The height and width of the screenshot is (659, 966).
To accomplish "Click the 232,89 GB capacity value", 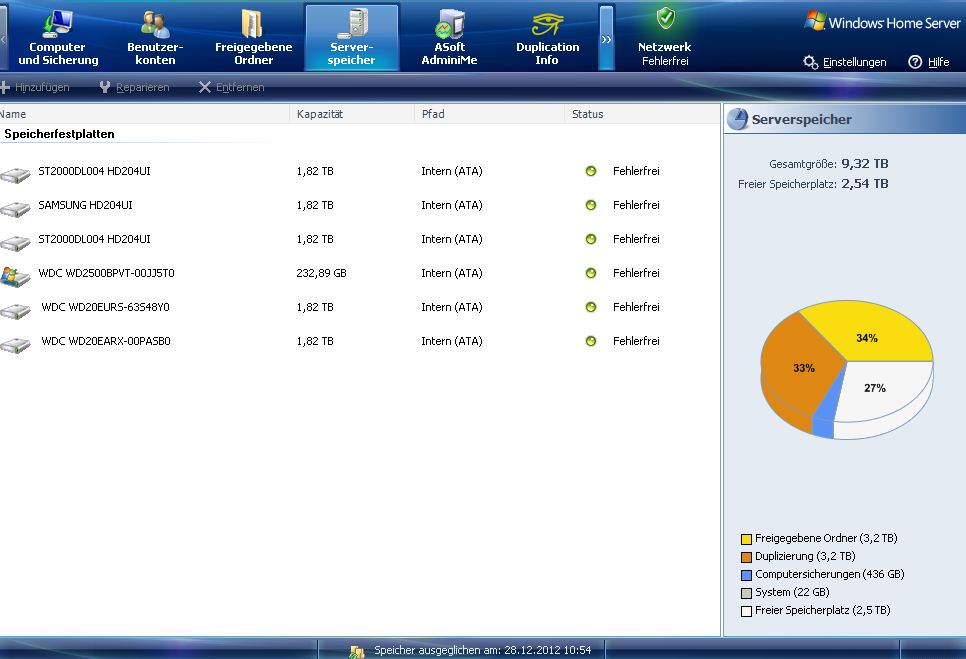I will coord(321,273).
